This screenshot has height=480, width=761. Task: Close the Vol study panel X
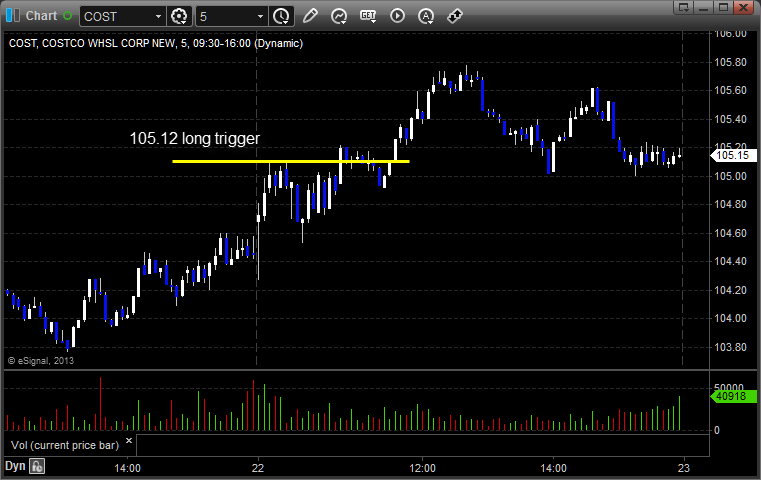(x=129, y=441)
